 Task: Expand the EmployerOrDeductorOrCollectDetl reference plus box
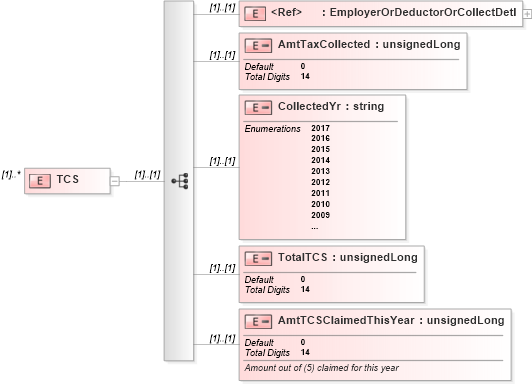tap(527, 14)
